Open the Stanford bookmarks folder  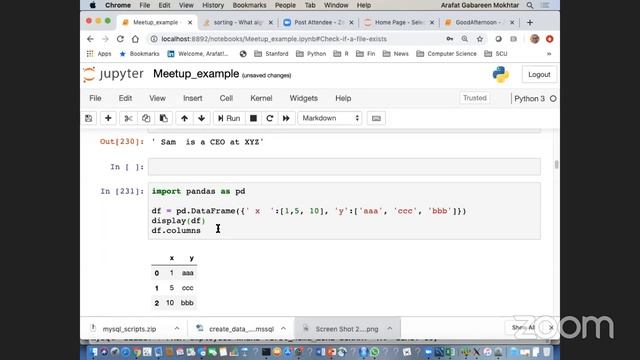tap(271, 54)
